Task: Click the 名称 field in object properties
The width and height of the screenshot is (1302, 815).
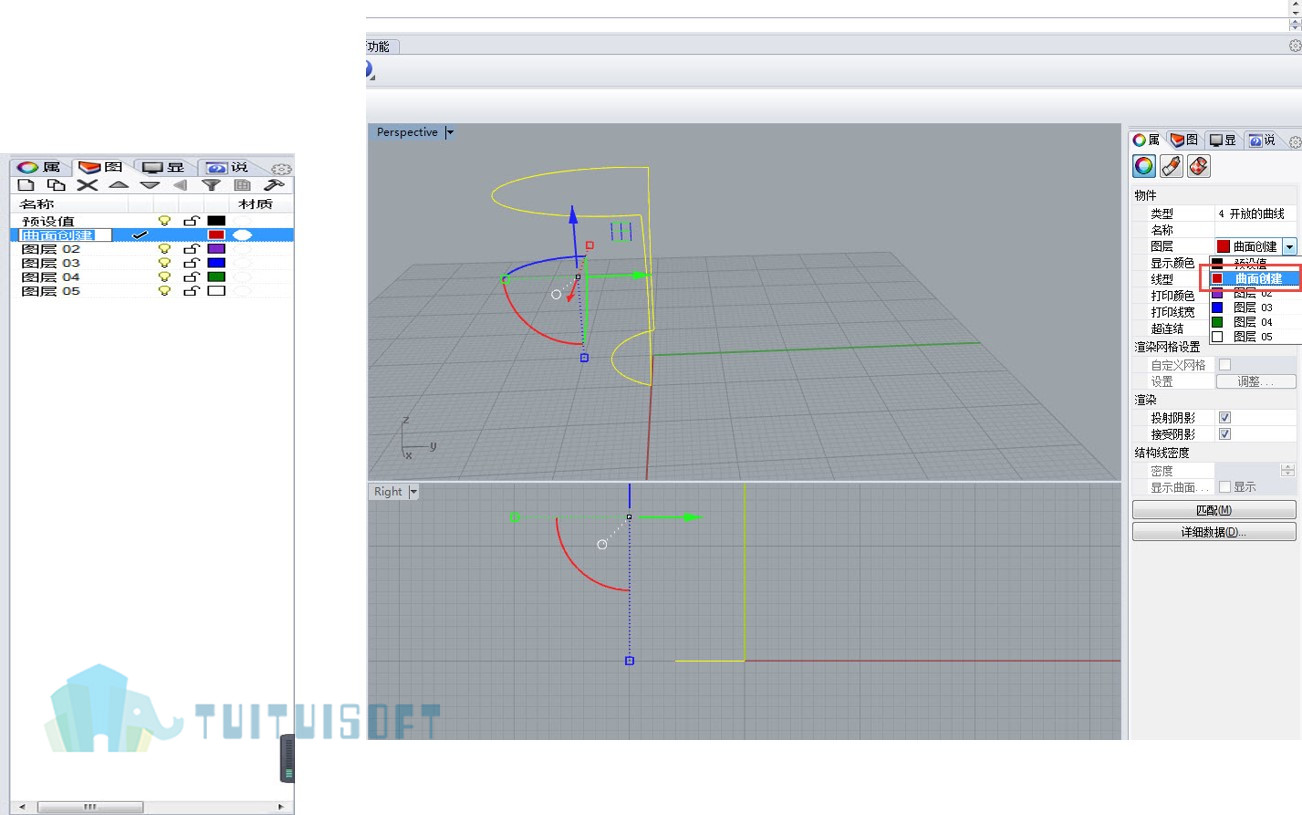Action: tap(1256, 230)
